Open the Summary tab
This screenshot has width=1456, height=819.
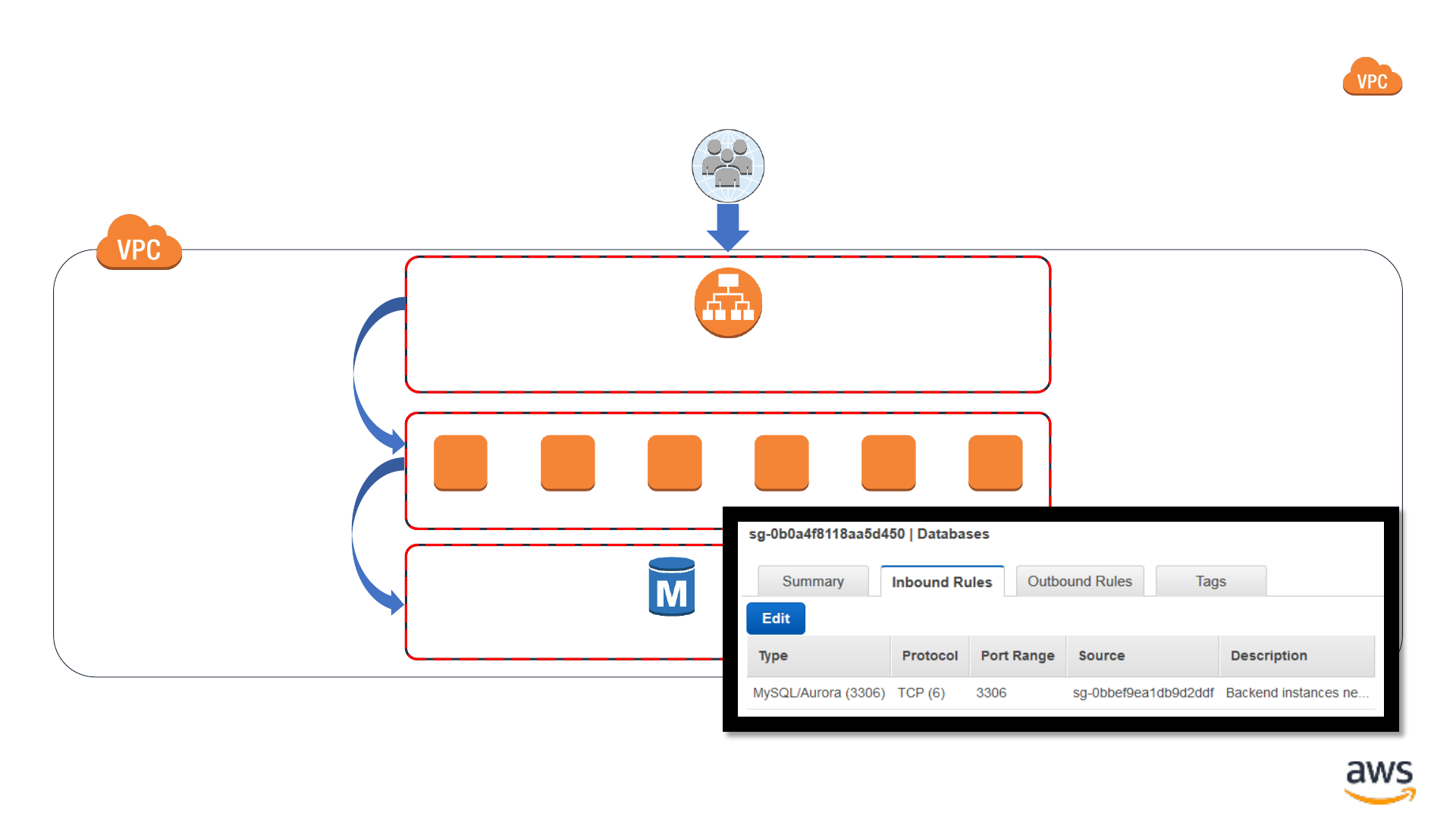(813, 581)
